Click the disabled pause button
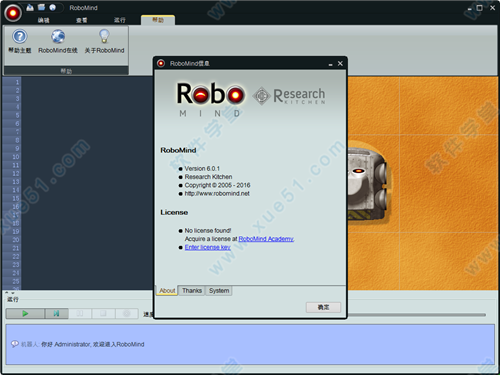This screenshot has width=500, height=375. pos(80,313)
